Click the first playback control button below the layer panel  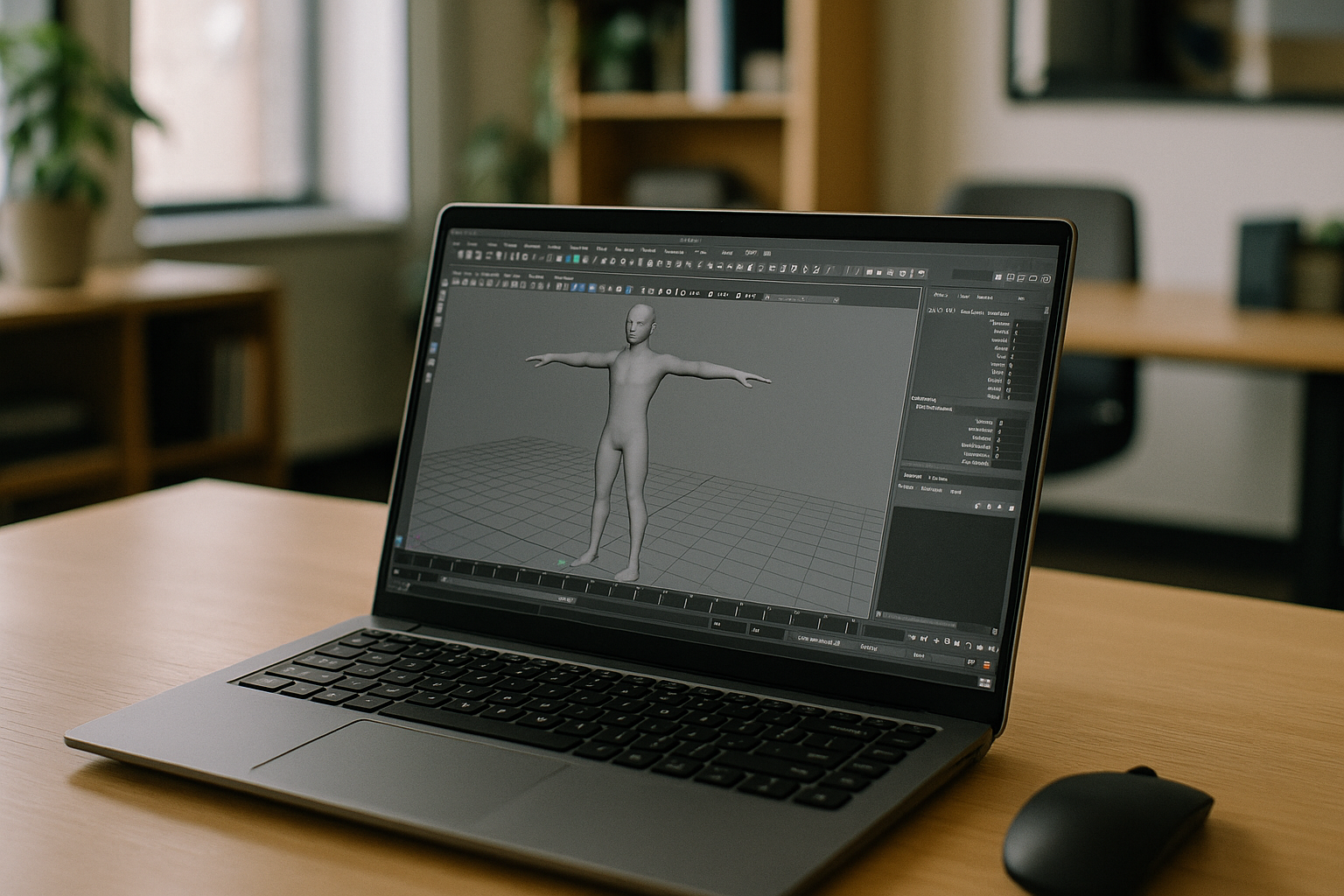coord(912,637)
